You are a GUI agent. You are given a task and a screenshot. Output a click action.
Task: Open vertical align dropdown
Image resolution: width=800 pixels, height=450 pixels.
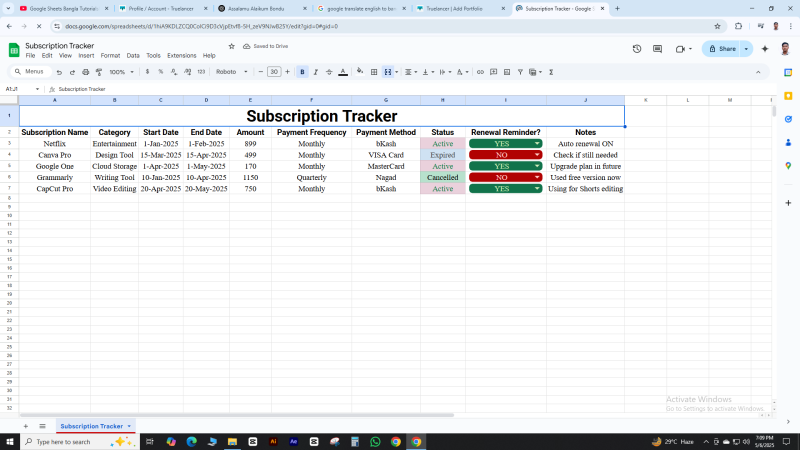tap(428, 72)
